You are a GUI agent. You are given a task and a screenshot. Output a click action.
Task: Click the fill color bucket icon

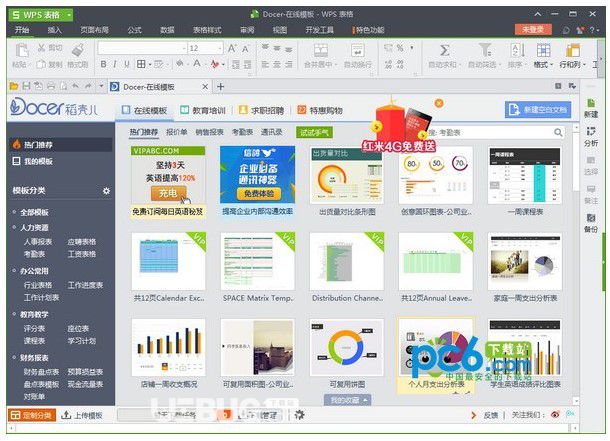click(x=179, y=64)
